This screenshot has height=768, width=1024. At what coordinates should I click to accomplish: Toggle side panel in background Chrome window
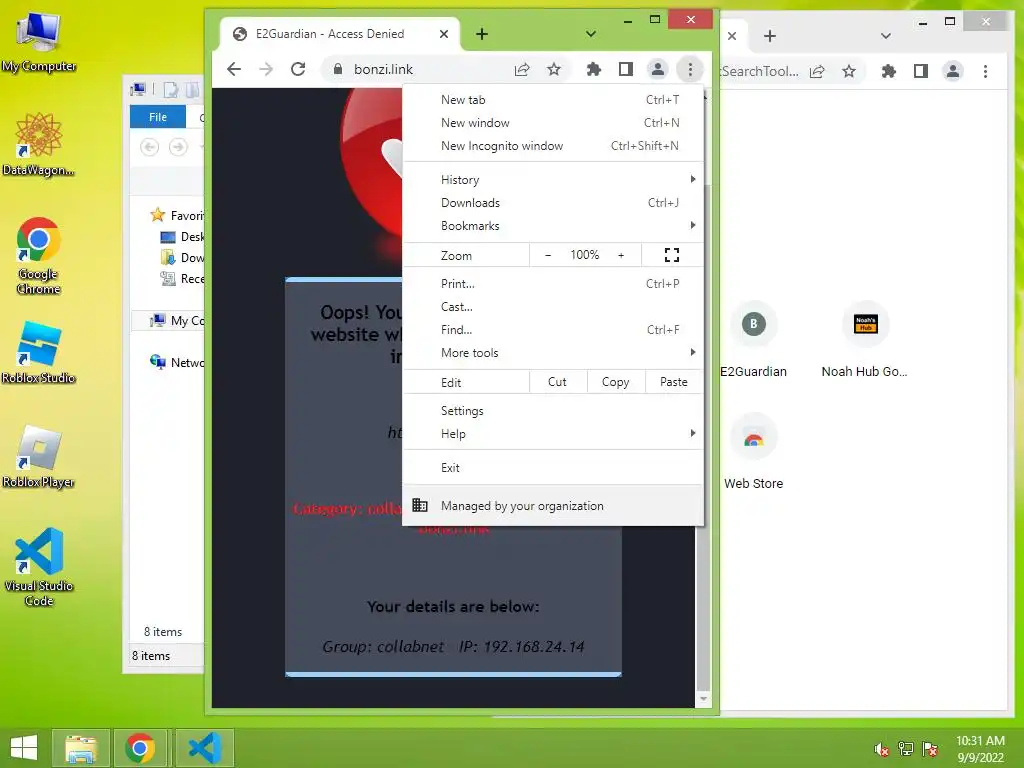[921, 71]
